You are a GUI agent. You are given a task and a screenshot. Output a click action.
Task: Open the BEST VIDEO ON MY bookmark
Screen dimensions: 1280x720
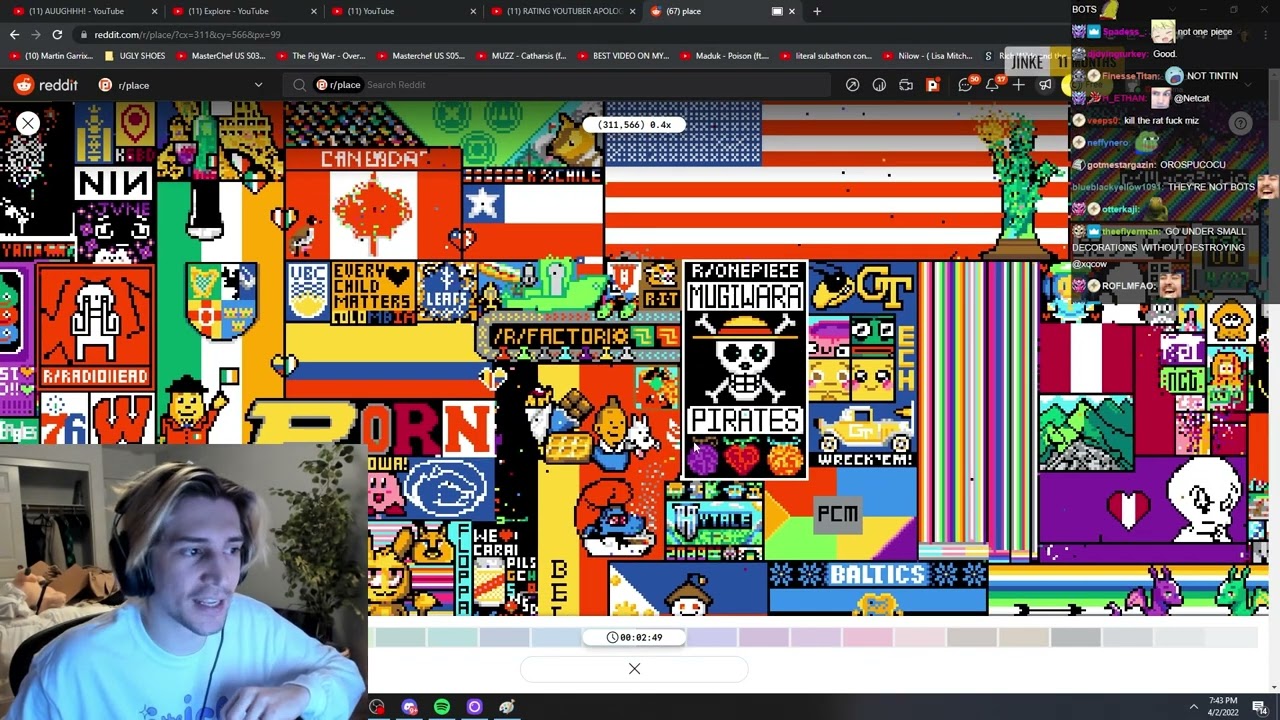click(x=623, y=56)
